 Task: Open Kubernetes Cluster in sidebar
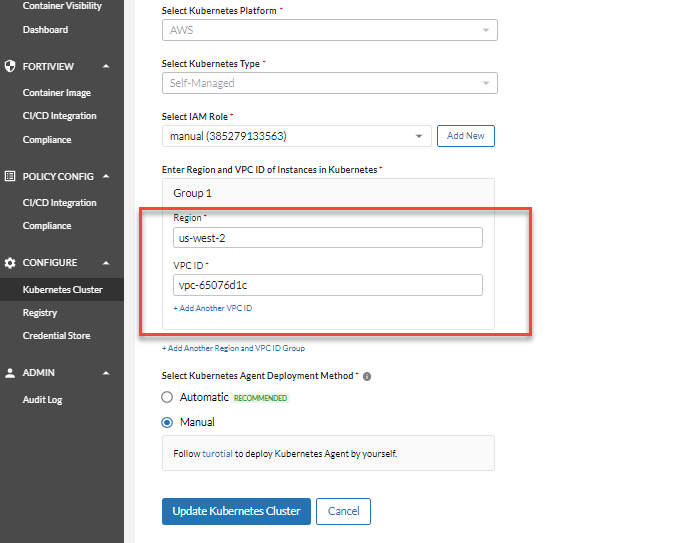click(63, 290)
